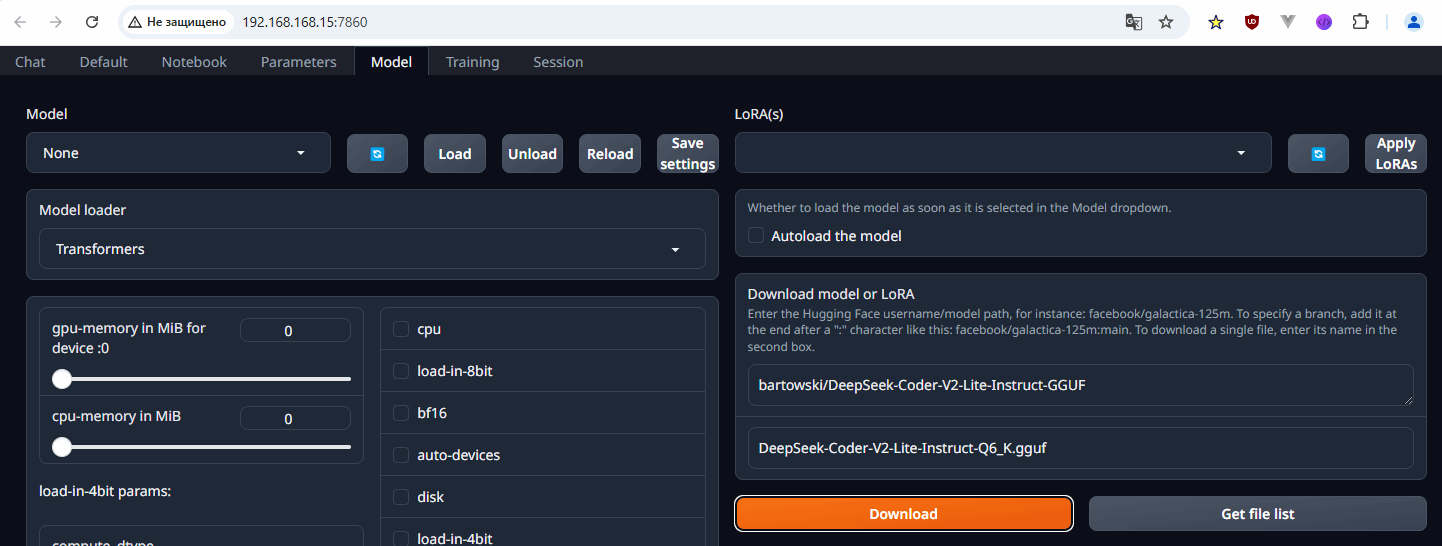Click the file name field with Q6_K.gguf

tap(1080, 448)
